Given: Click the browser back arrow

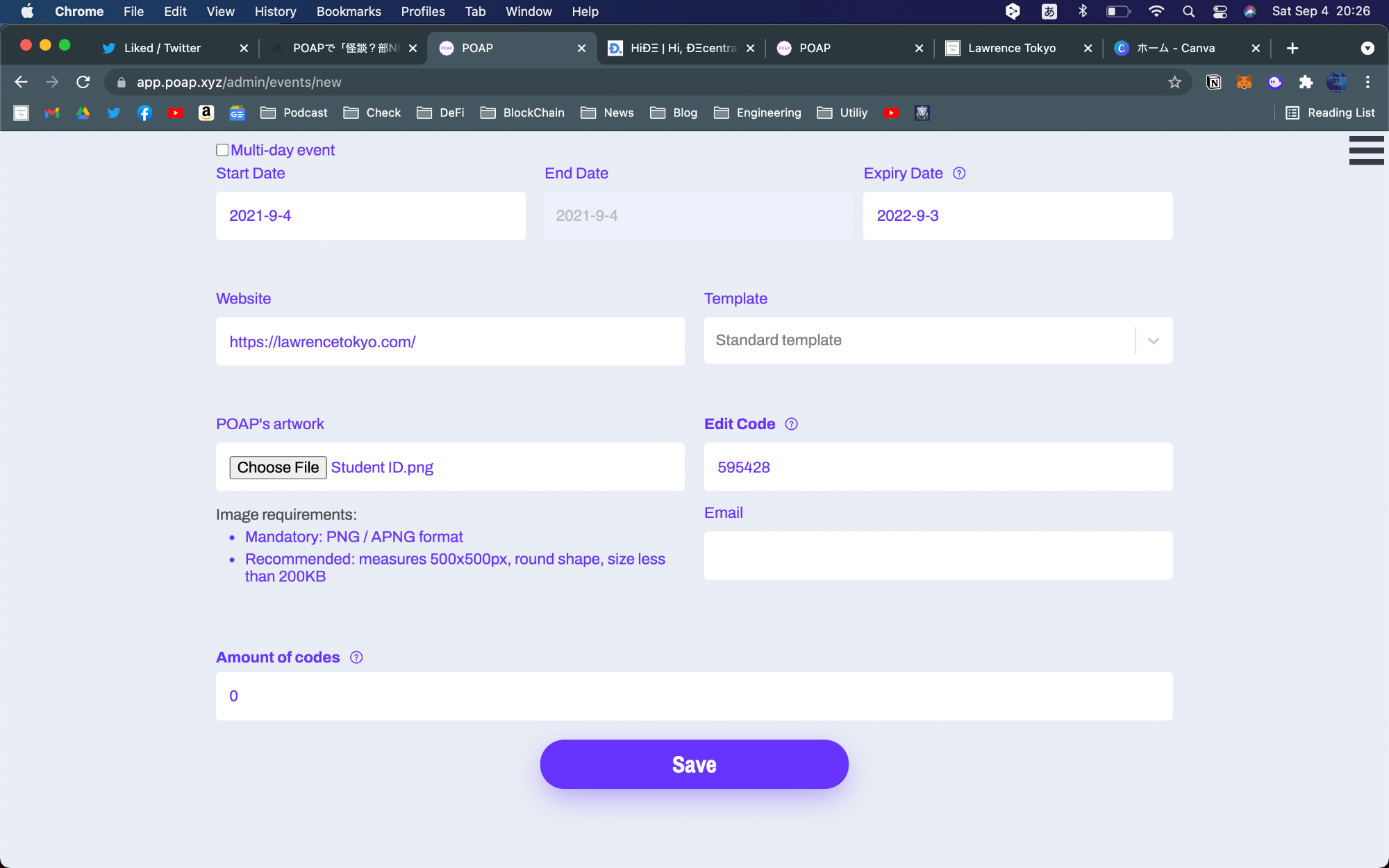Looking at the screenshot, I should click(x=22, y=82).
